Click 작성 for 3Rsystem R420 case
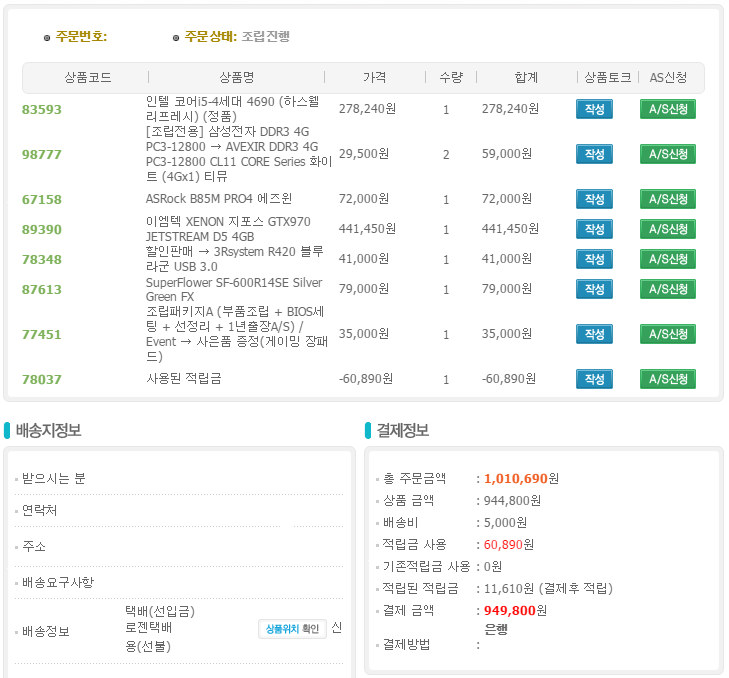Image resolution: width=729 pixels, height=678 pixels. [594, 259]
